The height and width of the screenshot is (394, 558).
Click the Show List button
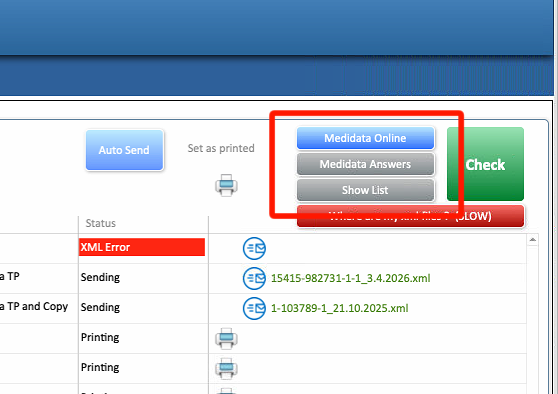365,190
